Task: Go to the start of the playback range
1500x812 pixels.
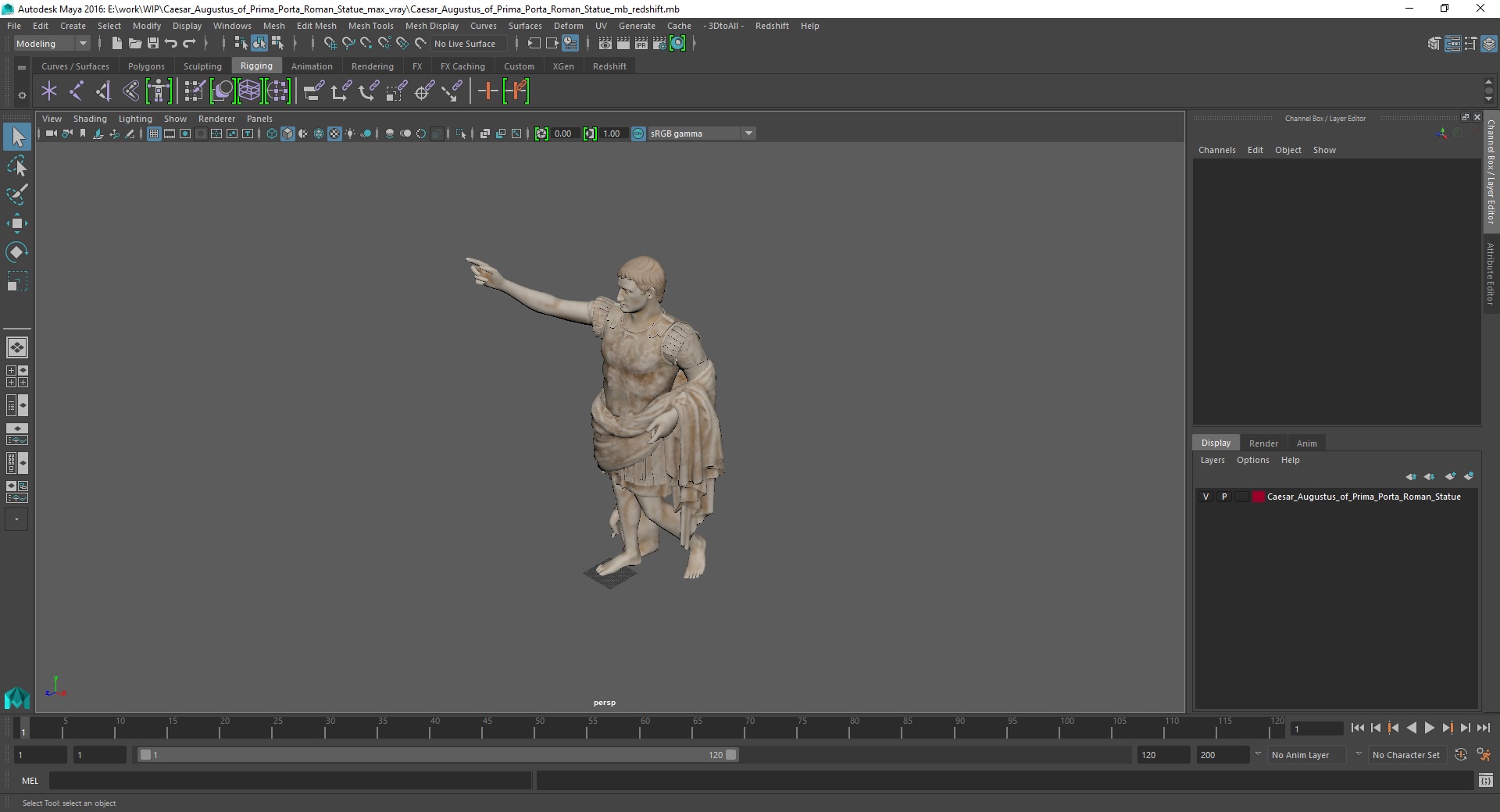Action: click(1357, 728)
